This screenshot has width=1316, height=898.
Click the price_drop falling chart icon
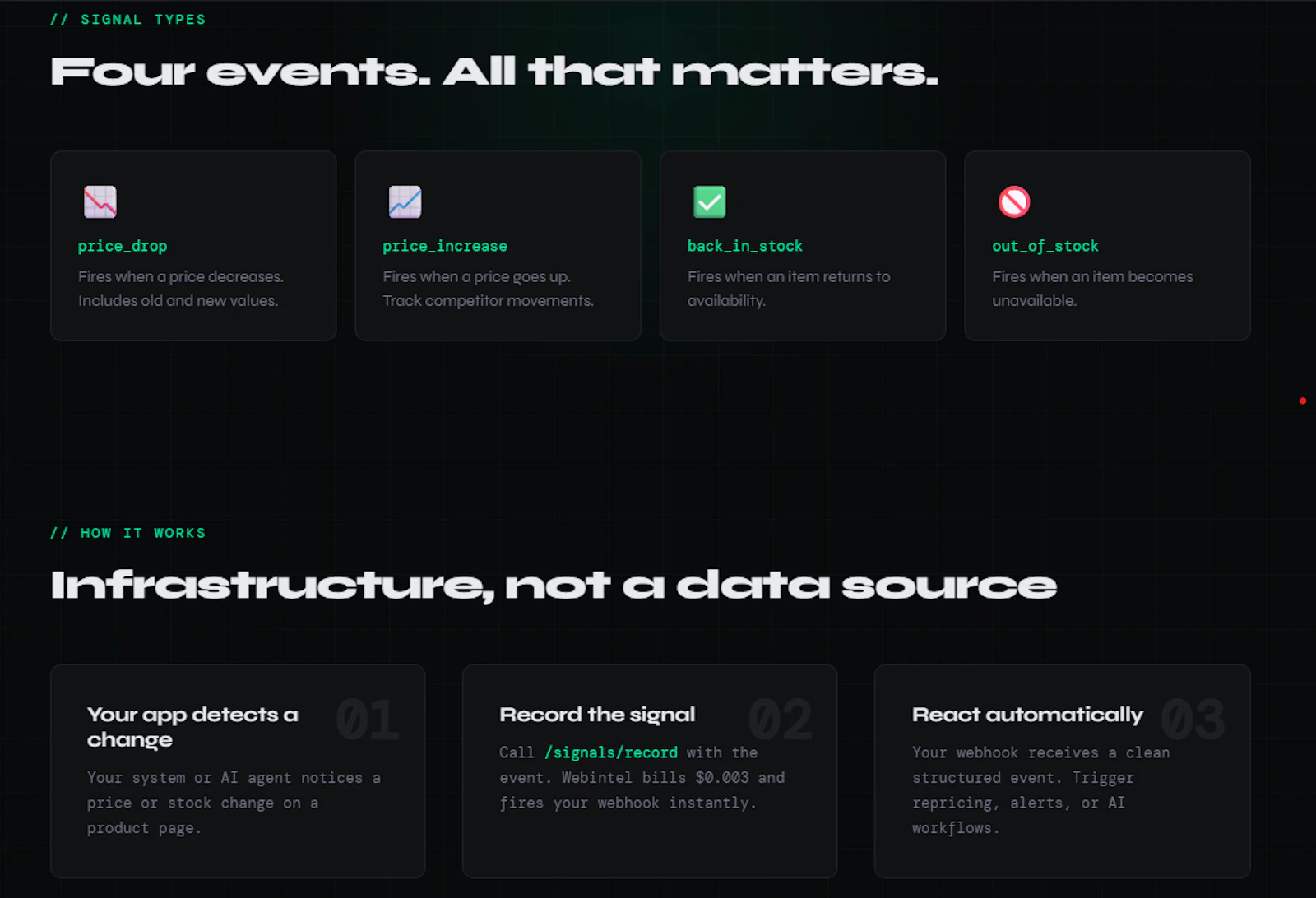point(100,201)
